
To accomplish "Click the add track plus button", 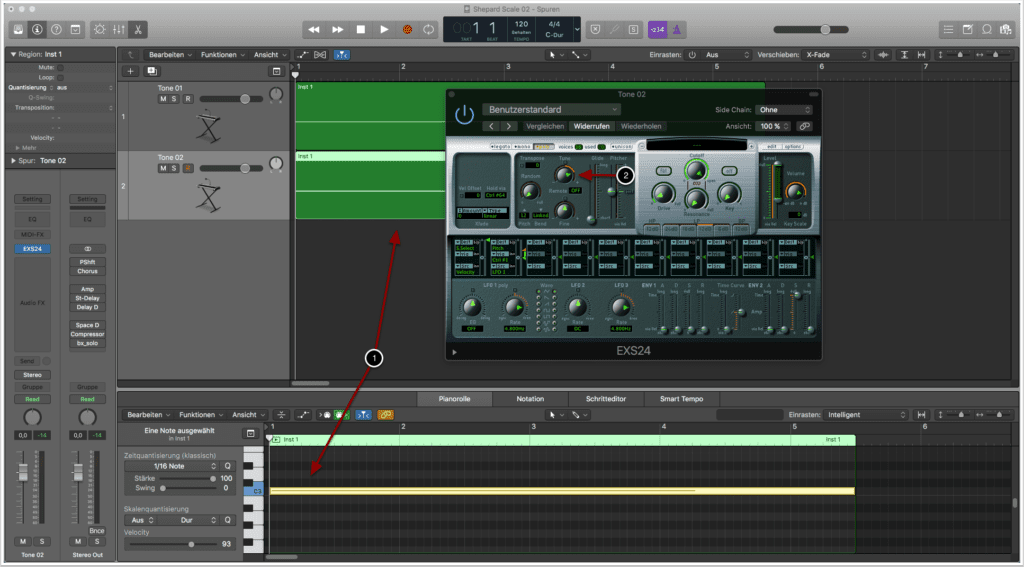I will 129,72.
